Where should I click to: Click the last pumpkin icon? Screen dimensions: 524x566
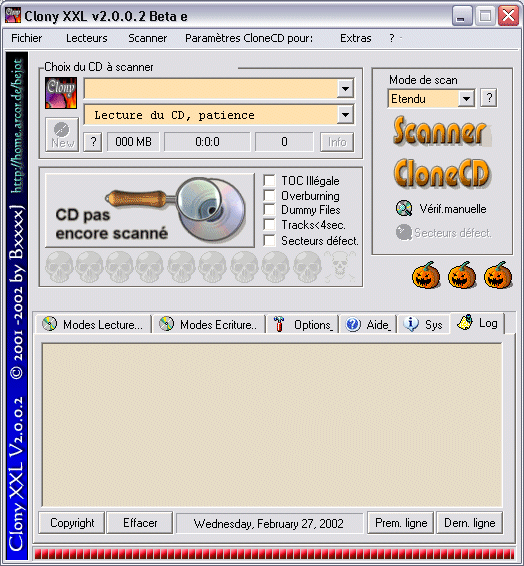(498, 275)
